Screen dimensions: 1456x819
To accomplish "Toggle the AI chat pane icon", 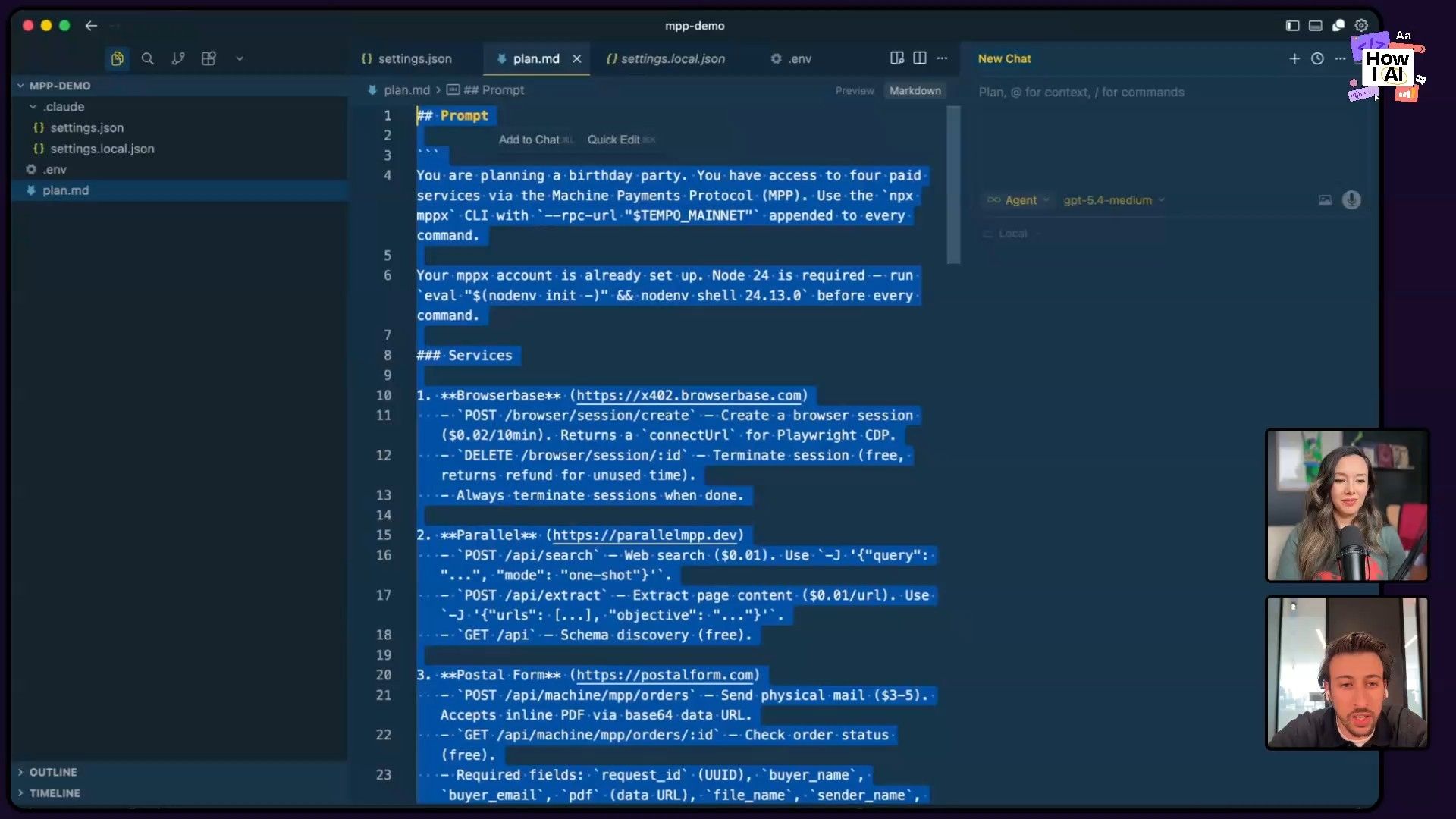I will [1338, 26].
